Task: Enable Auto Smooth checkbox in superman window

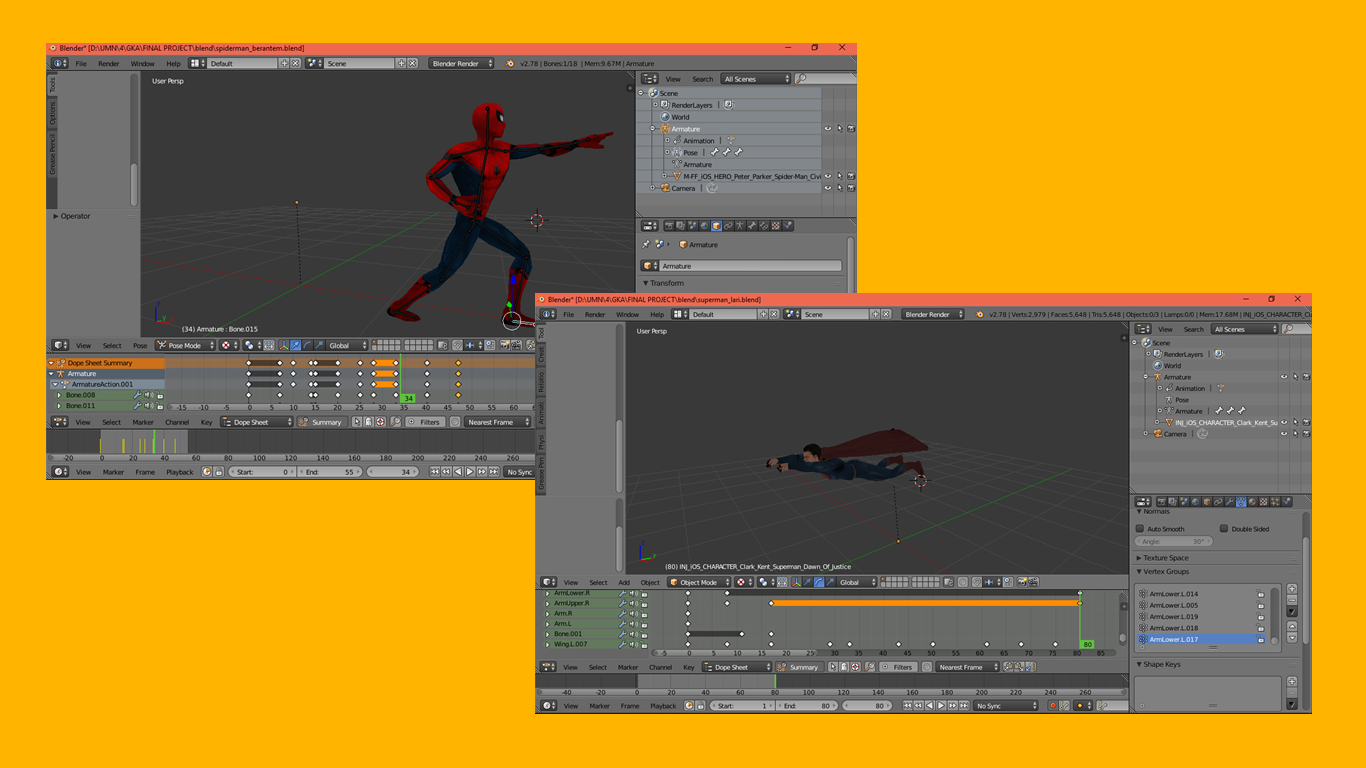Action: pos(1140,528)
